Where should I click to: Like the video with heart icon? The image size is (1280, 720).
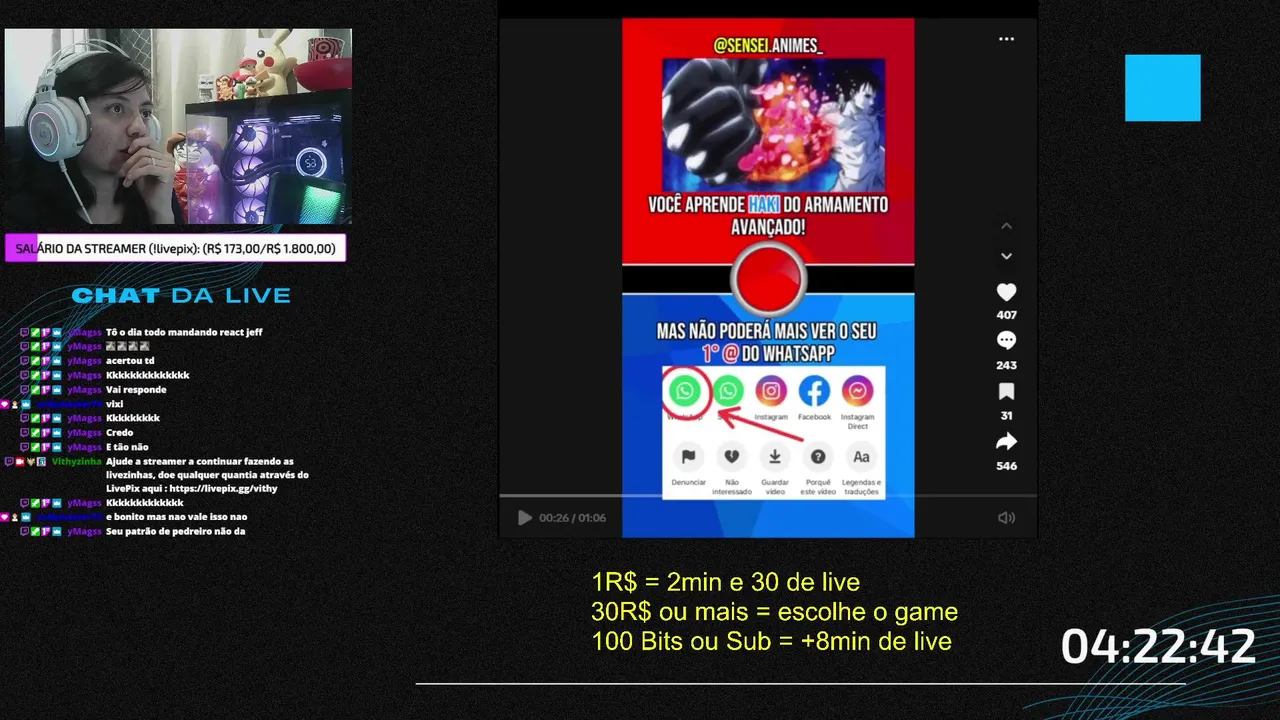[x=1006, y=292]
